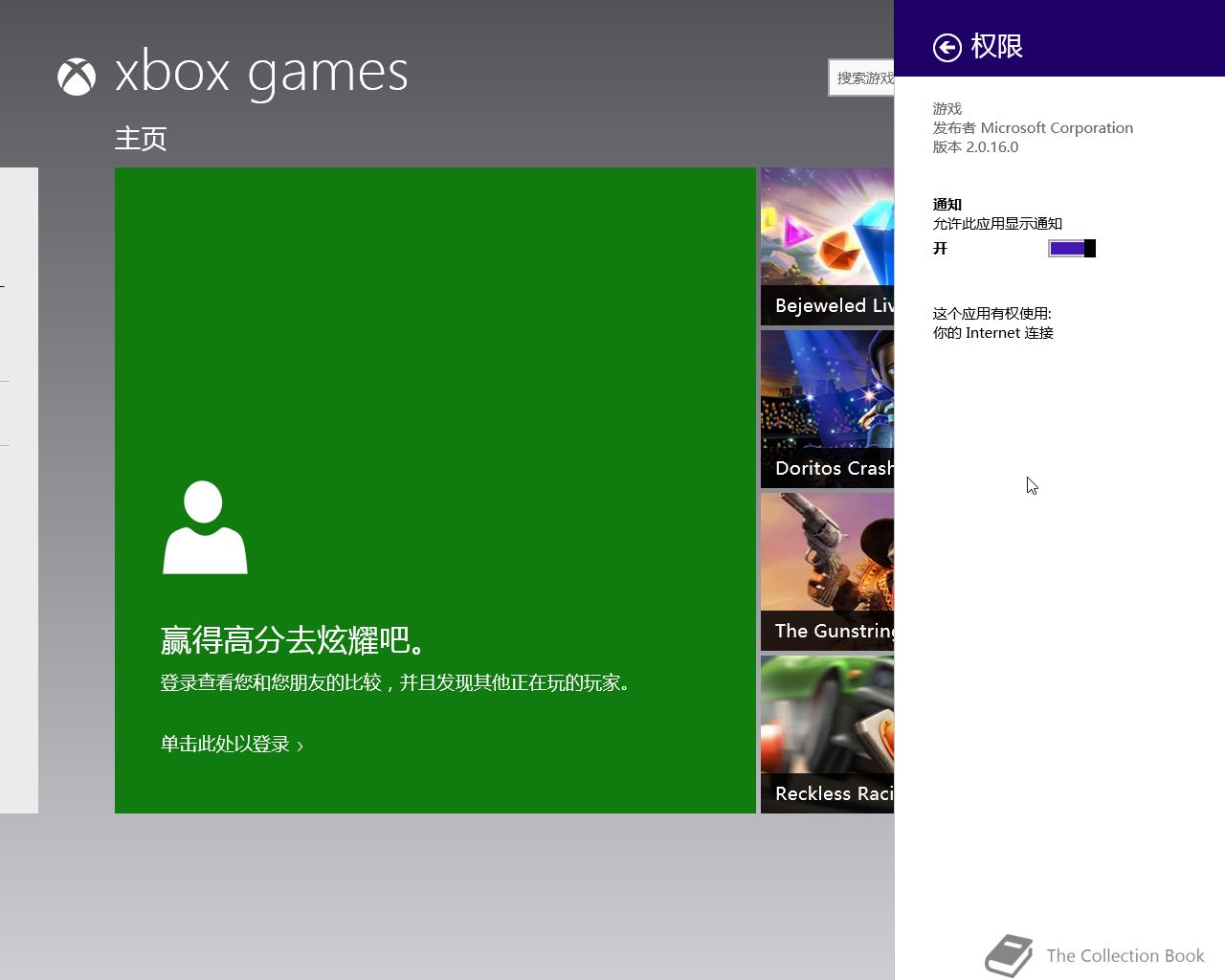
Task: Open the Bejeweled Live game tile
Action: point(827,246)
